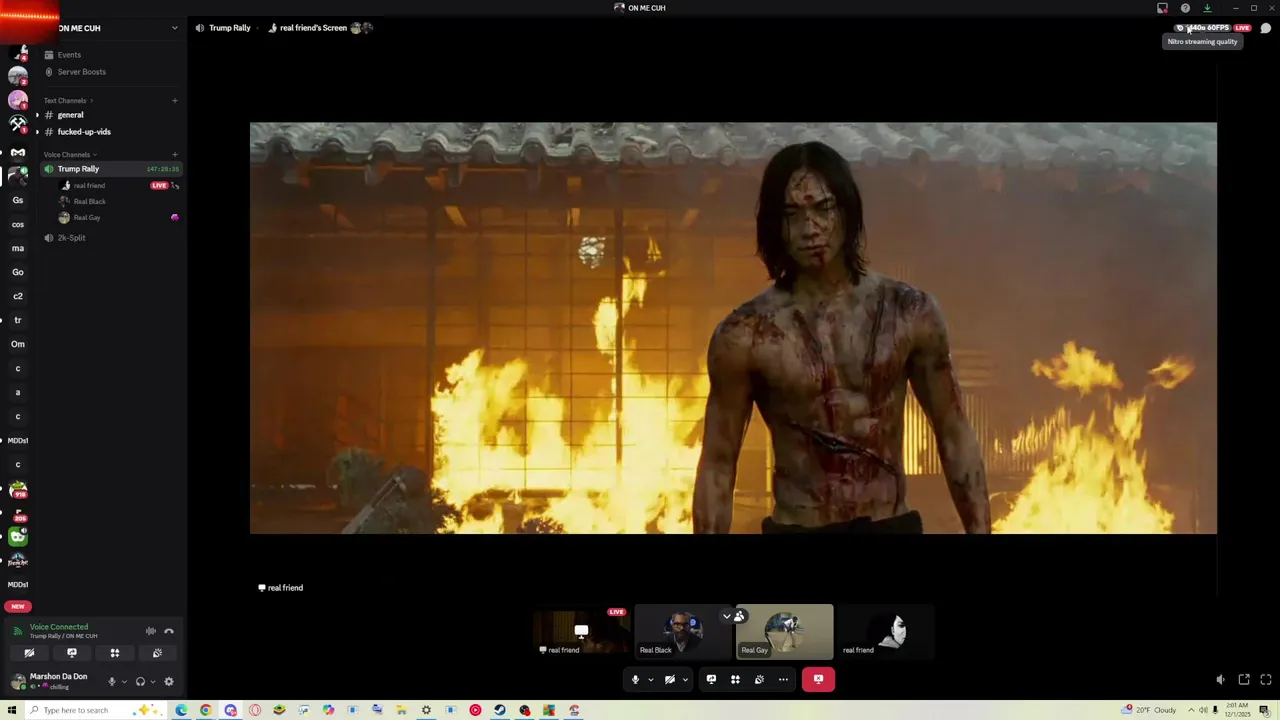
Task: Add a channel to the Text Channels category
Action: (x=174, y=101)
